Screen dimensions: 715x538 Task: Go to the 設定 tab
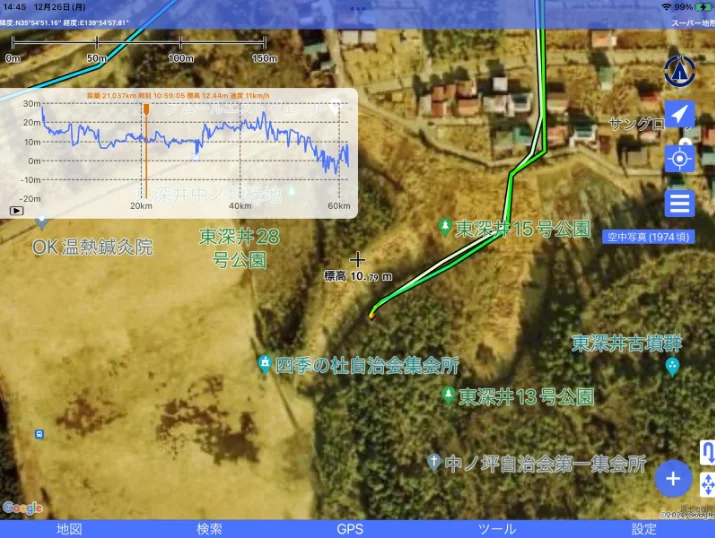(x=644, y=529)
